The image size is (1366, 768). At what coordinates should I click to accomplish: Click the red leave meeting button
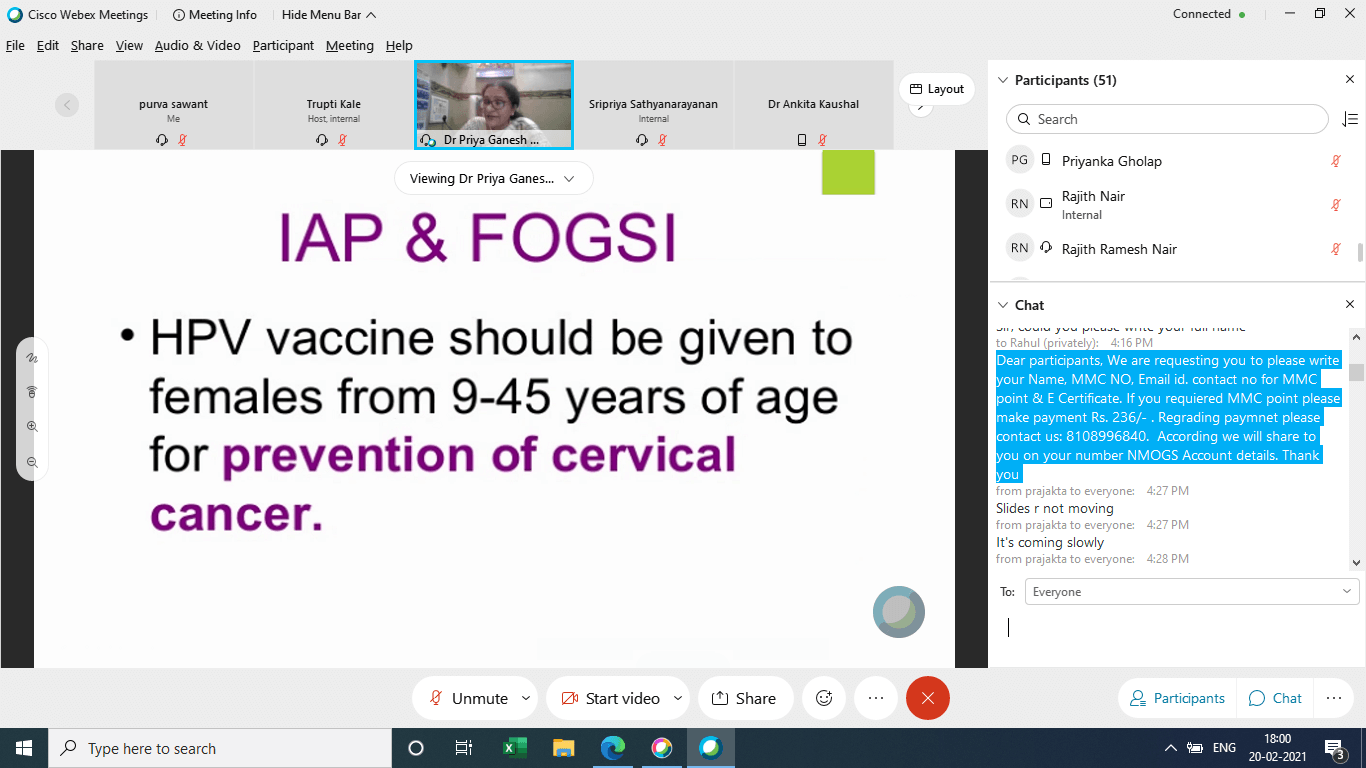(x=927, y=698)
